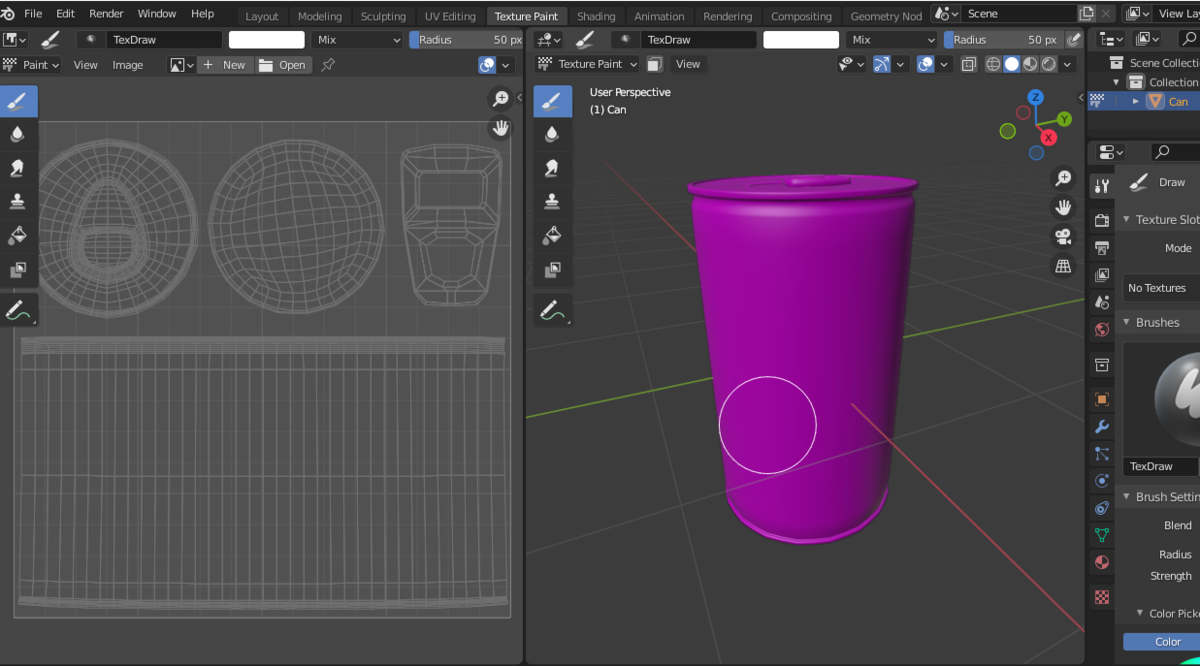Screen dimensions: 1200x666
Task: Switch to the Shading workspace tab
Action: tap(596, 16)
